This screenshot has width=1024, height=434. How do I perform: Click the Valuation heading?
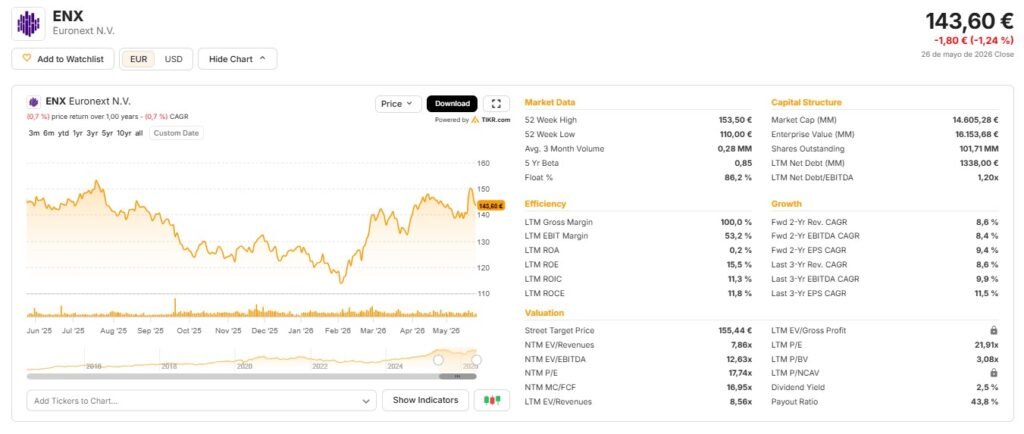pos(544,313)
